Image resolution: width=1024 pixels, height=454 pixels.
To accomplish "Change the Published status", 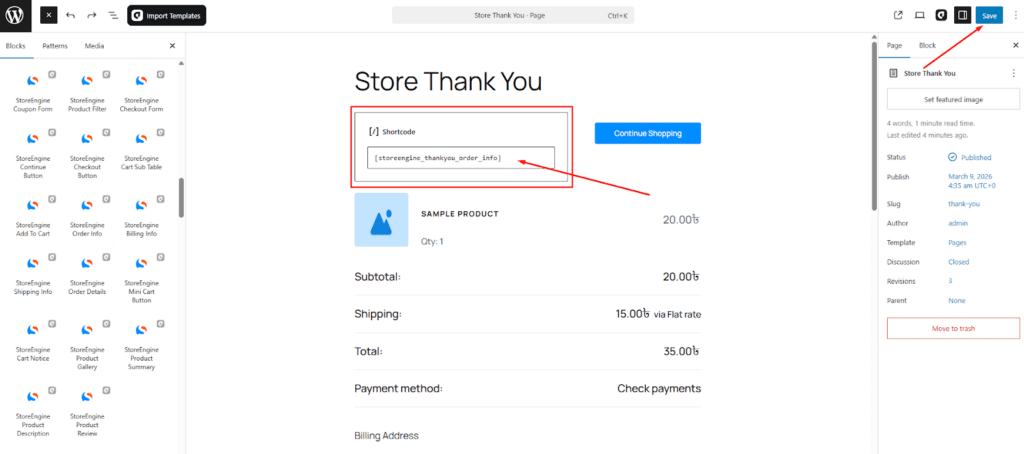I will (970, 157).
